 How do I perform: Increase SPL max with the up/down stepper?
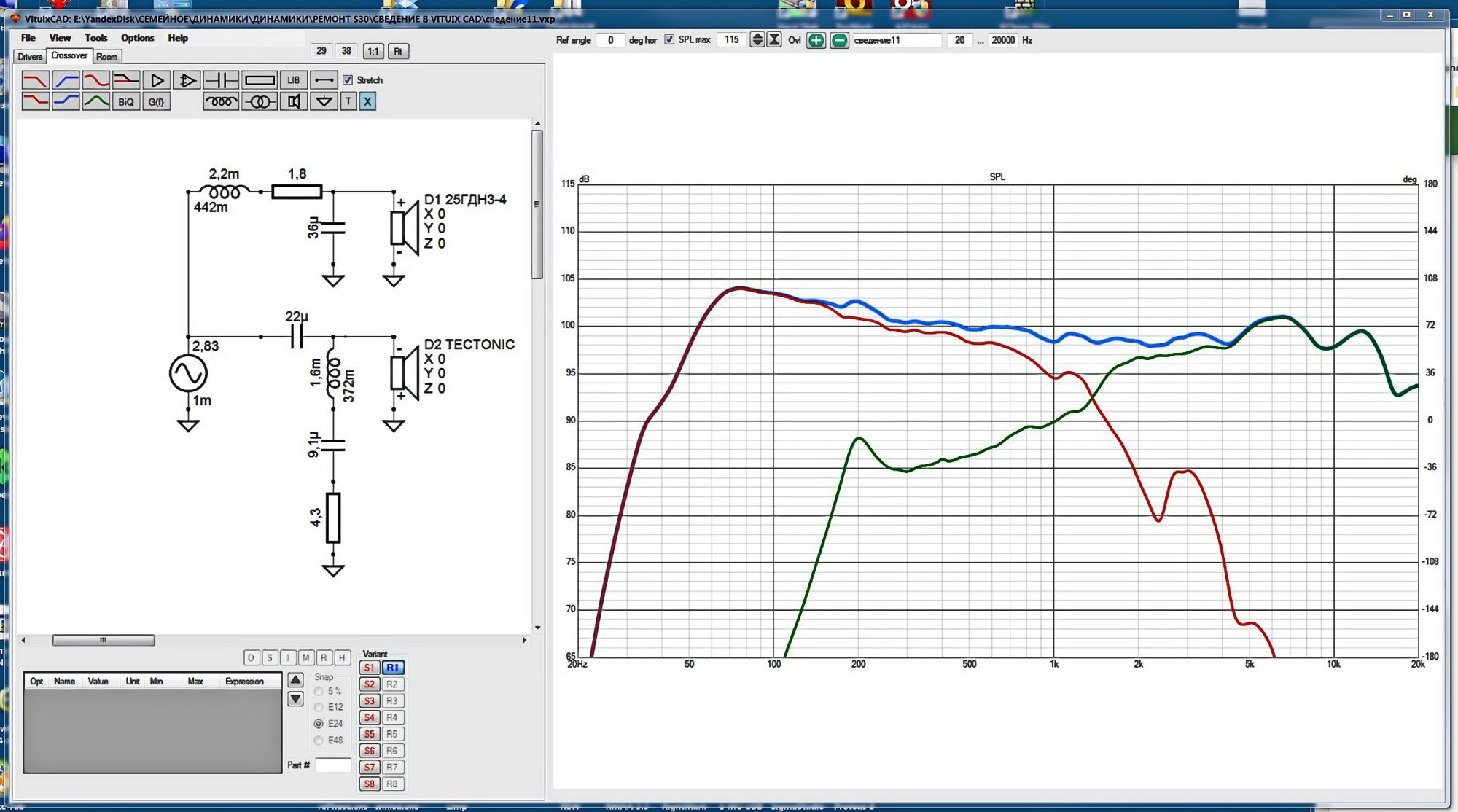(757, 36)
